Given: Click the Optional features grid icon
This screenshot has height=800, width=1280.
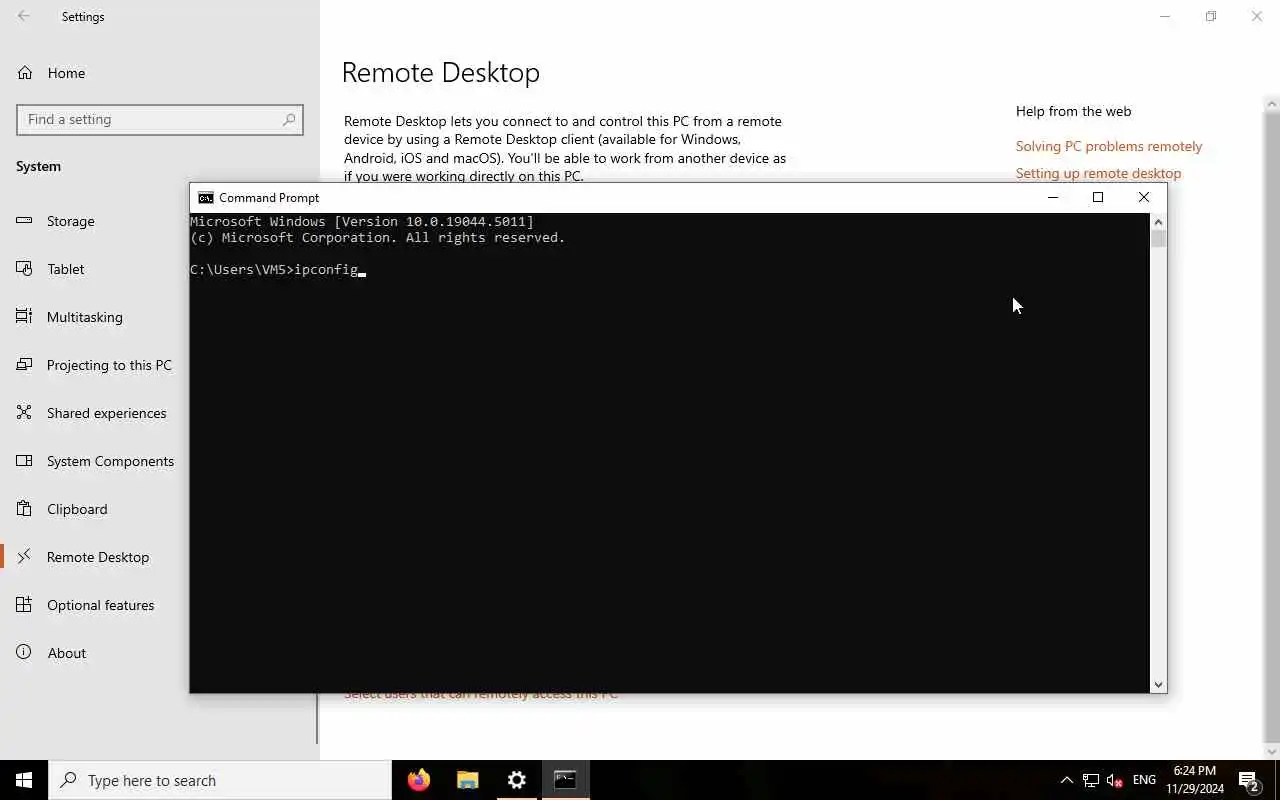Looking at the screenshot, I should 24,605.
